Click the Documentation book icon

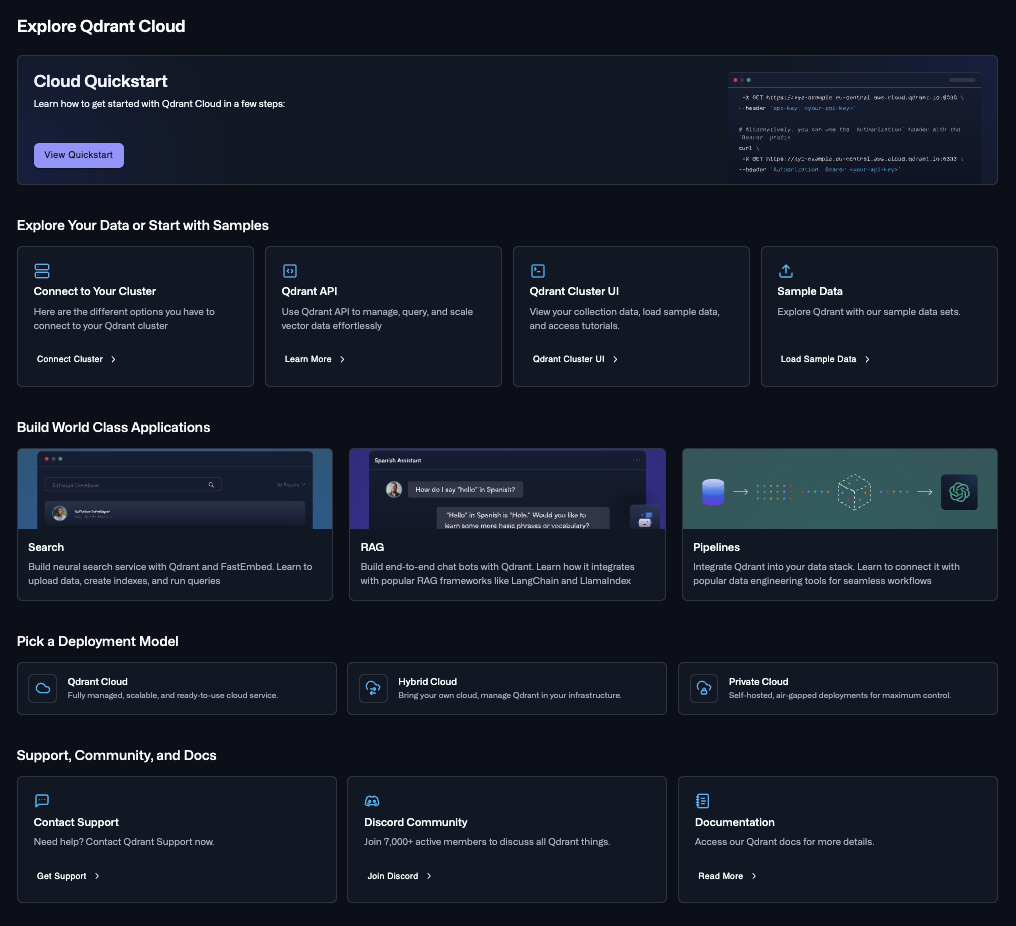[x=702, y=800]
